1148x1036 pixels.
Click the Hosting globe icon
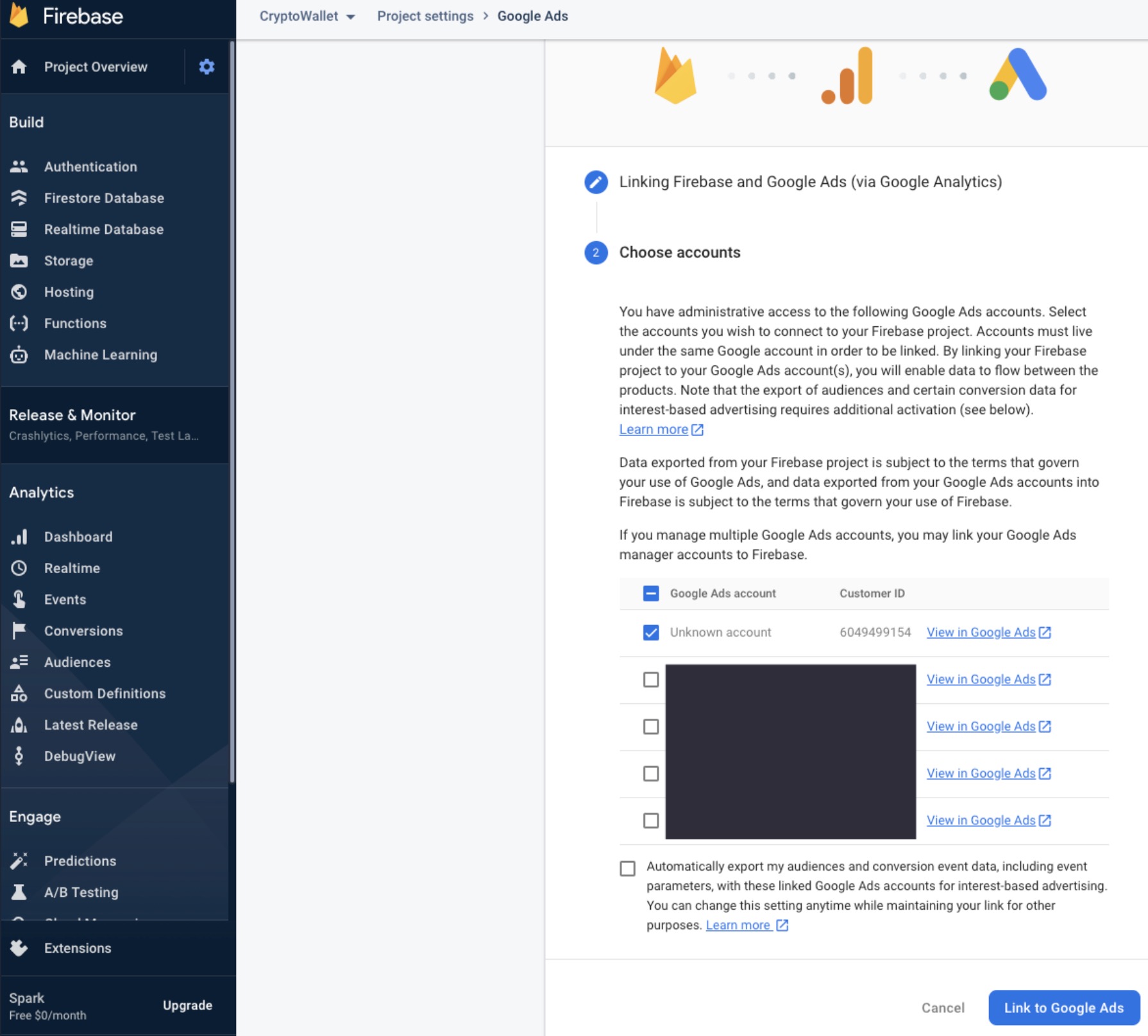pyautogui.click(x=19, y=292)
